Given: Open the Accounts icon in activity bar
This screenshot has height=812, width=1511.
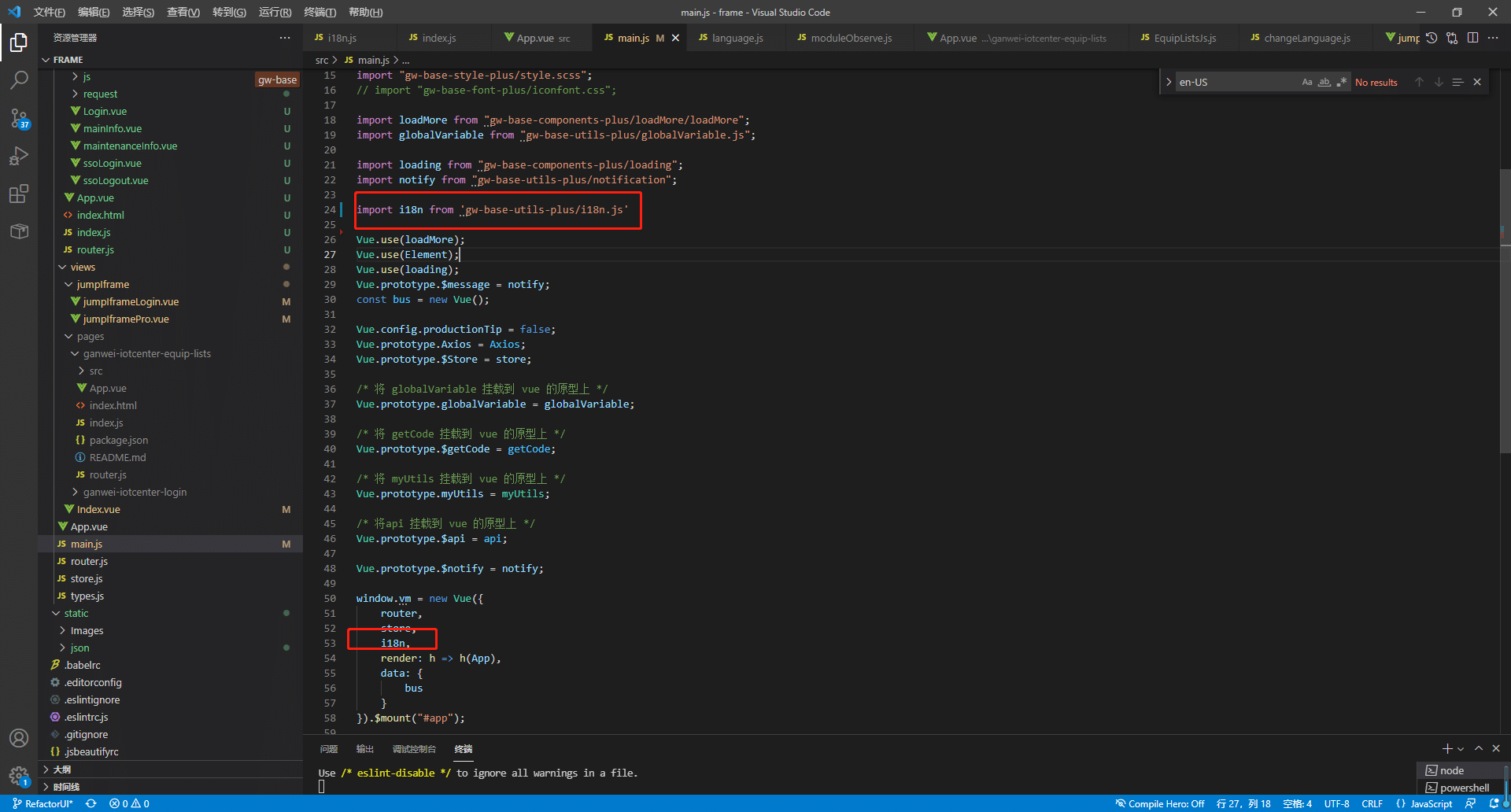Looking at the screenshot, I should pyautogui.click(x=19, y=738).
